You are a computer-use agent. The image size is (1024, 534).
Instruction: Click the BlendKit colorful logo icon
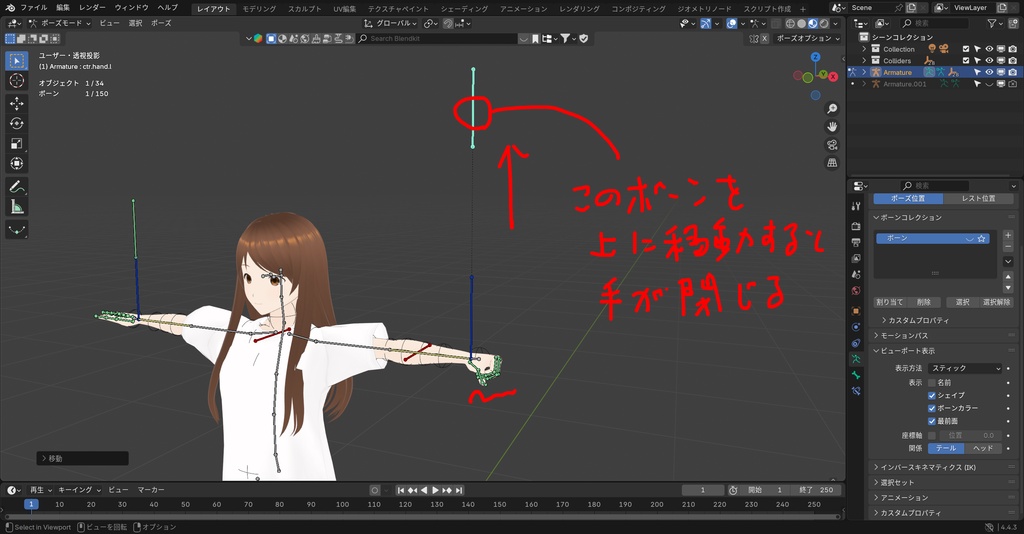[258, 39]
